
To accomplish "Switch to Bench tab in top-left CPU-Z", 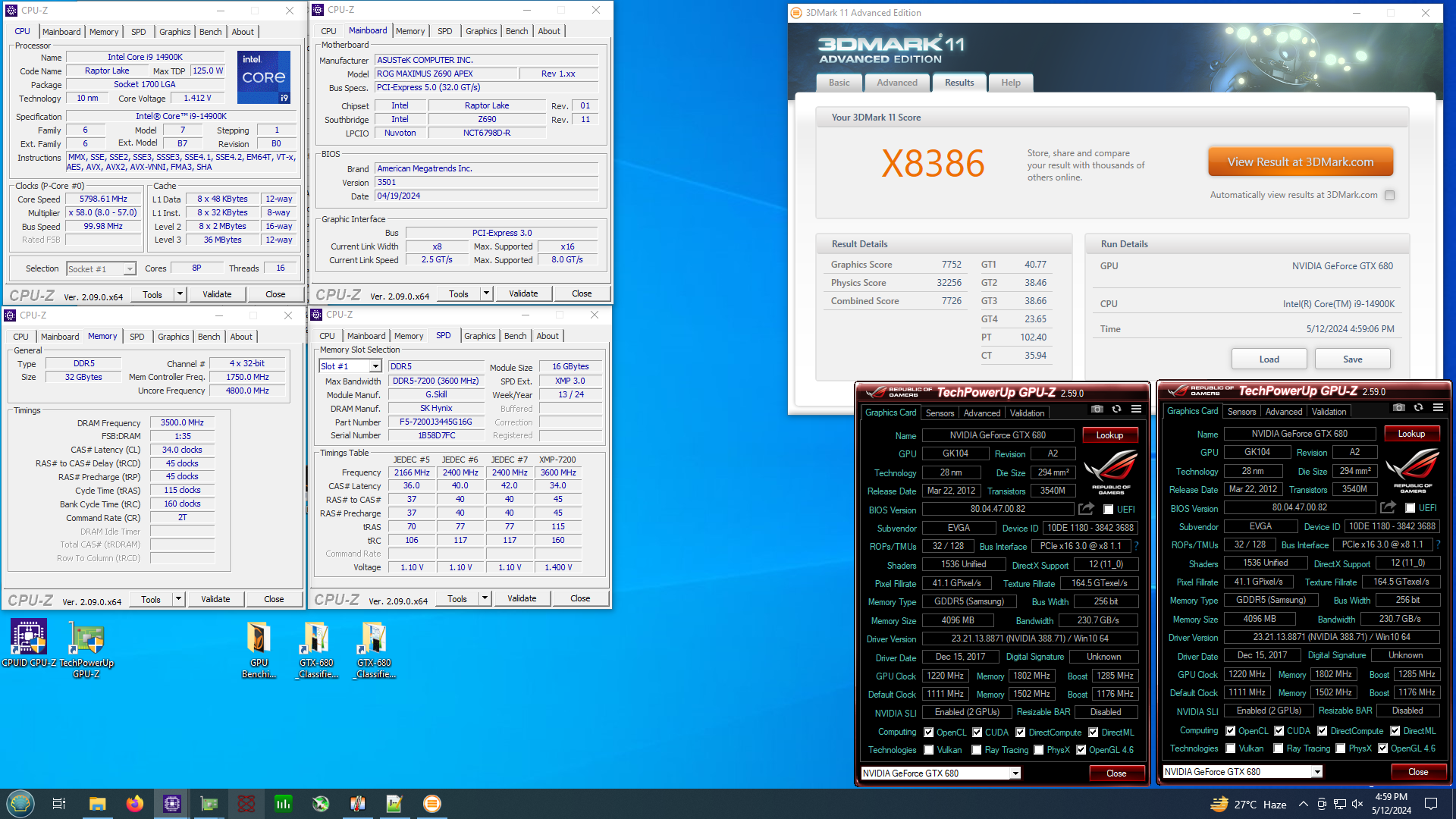I will 211,32.
